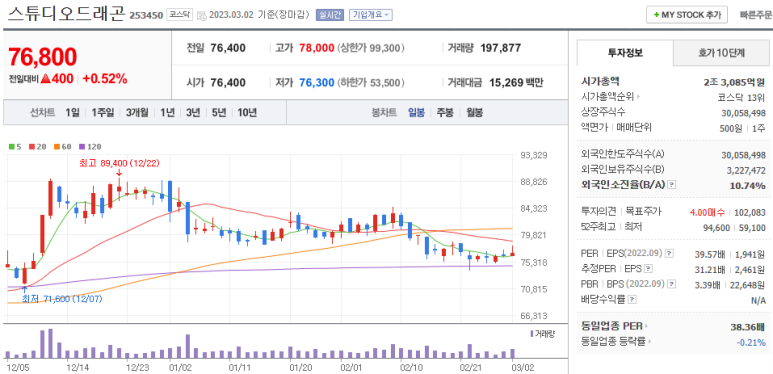Open the 빠른주문 link

(x=756, y=15)
